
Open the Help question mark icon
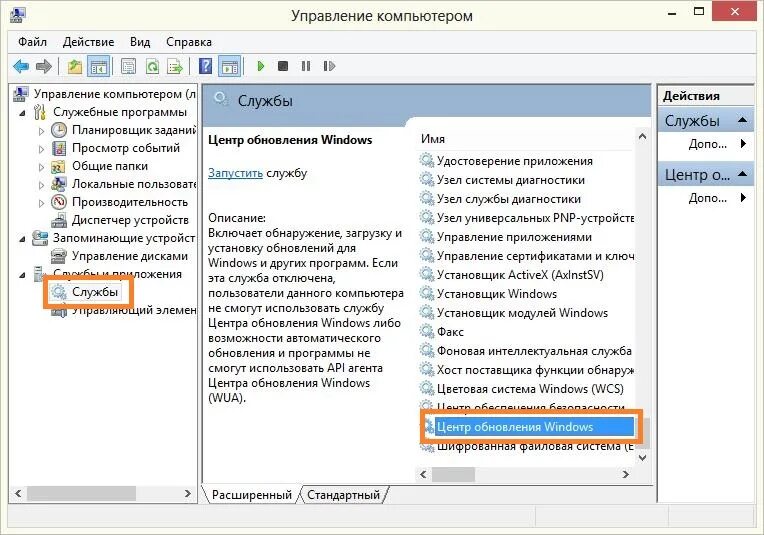[206, 66]
